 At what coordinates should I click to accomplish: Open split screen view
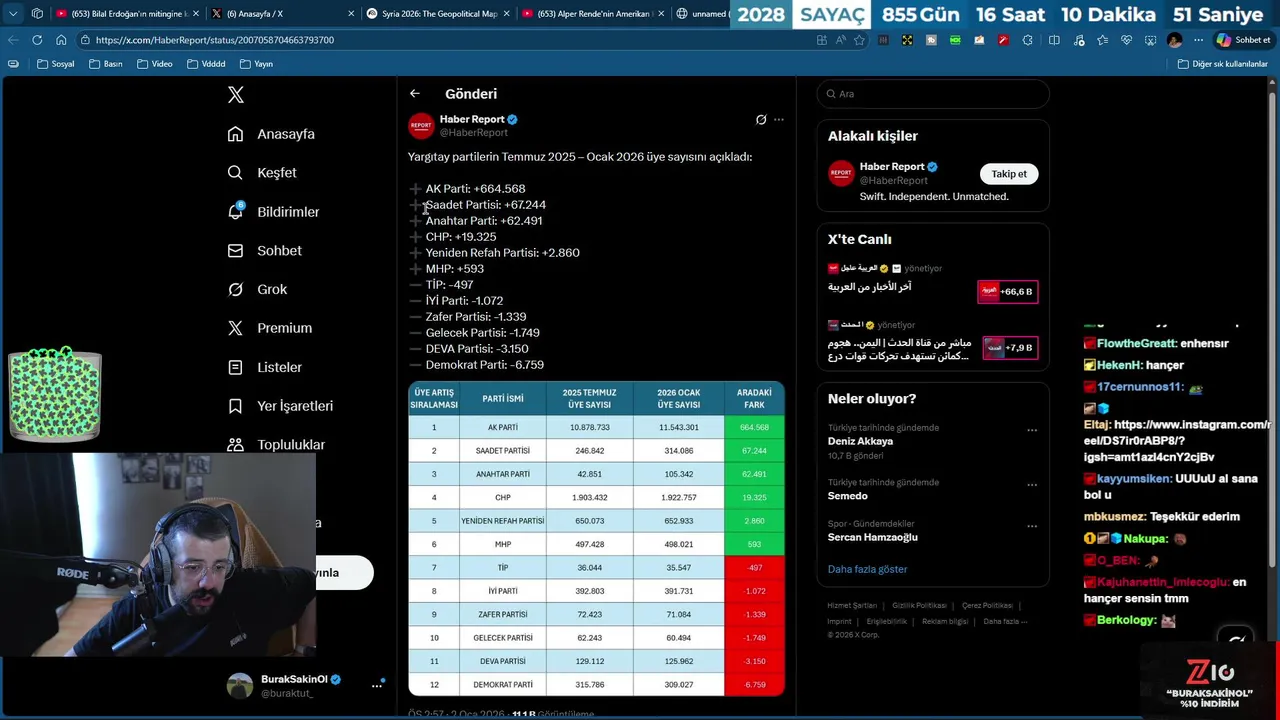[x=1054, y=40]
